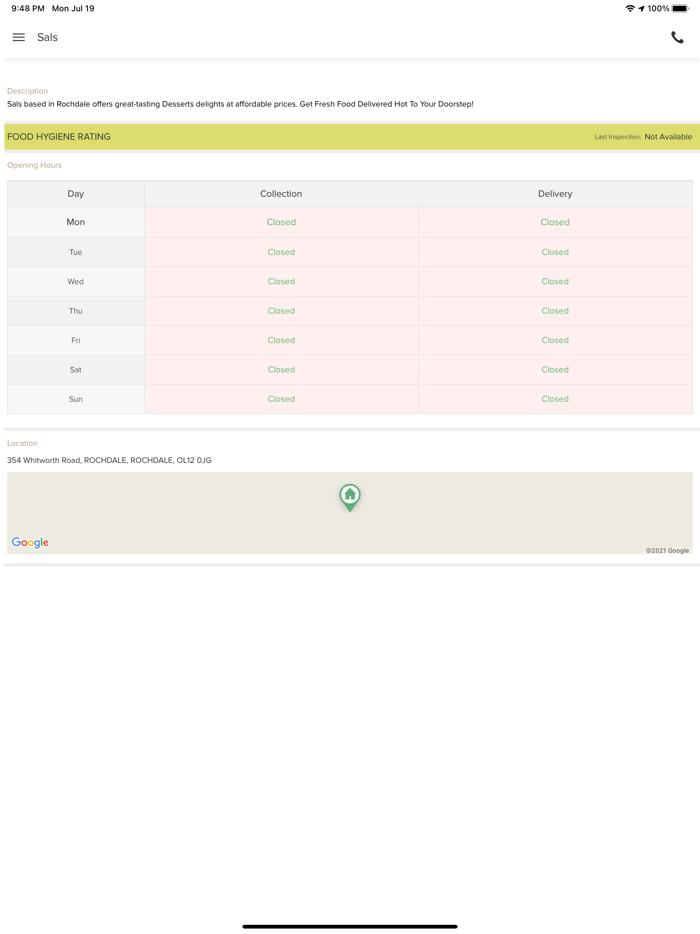Click the Sals title text
Screen dimensions: 700x934
coord(47,37)
